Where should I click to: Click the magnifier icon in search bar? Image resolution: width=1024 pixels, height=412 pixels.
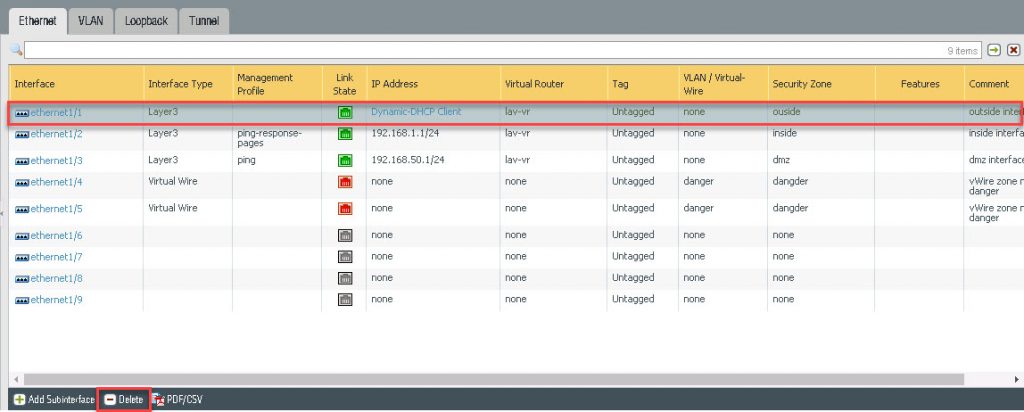pos(16,49)
